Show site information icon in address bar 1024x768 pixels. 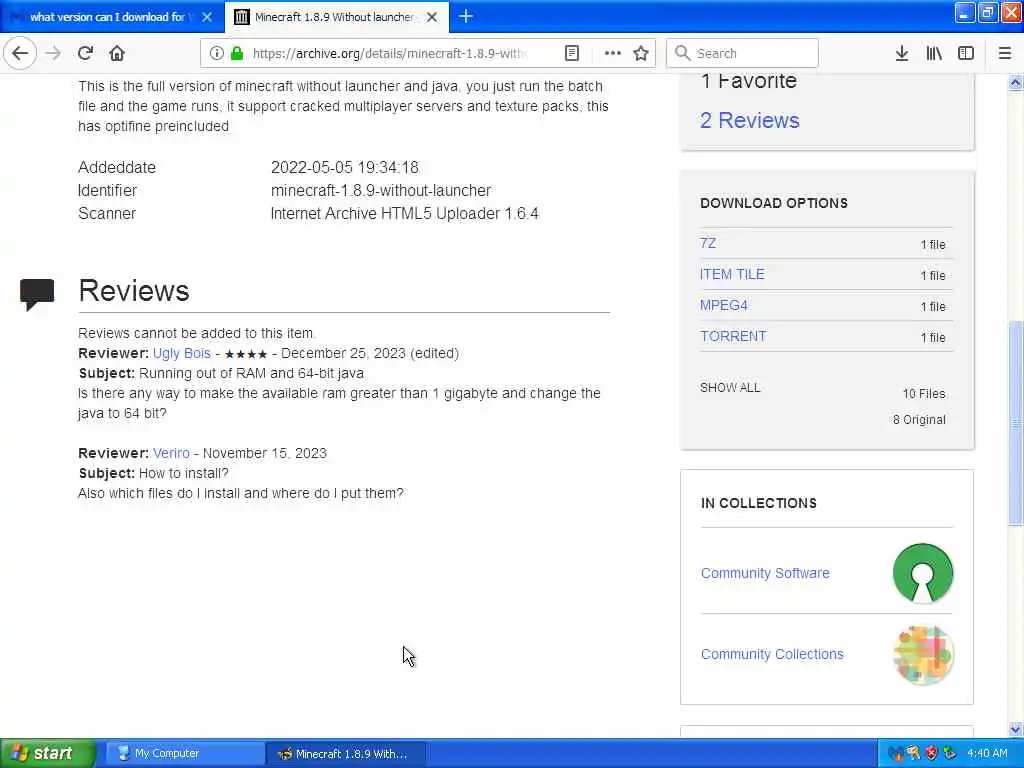click(x=216, y=53)
